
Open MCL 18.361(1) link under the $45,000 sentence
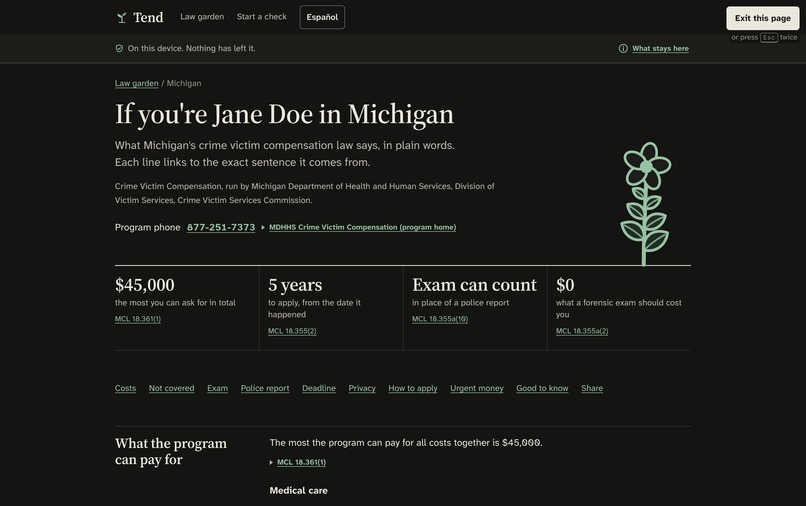click(x=301, y=462)
